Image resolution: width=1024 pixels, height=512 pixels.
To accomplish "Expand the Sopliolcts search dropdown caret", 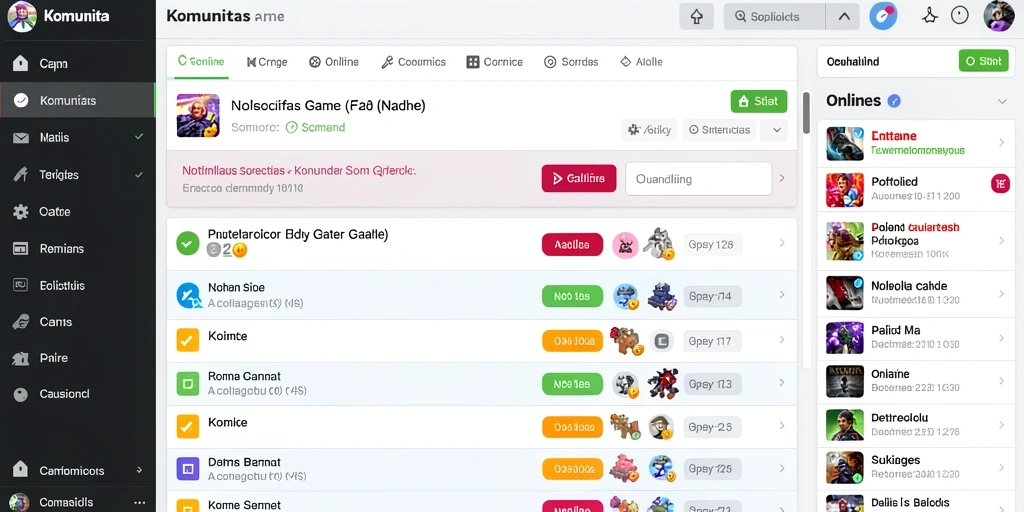I will (844, 17).
